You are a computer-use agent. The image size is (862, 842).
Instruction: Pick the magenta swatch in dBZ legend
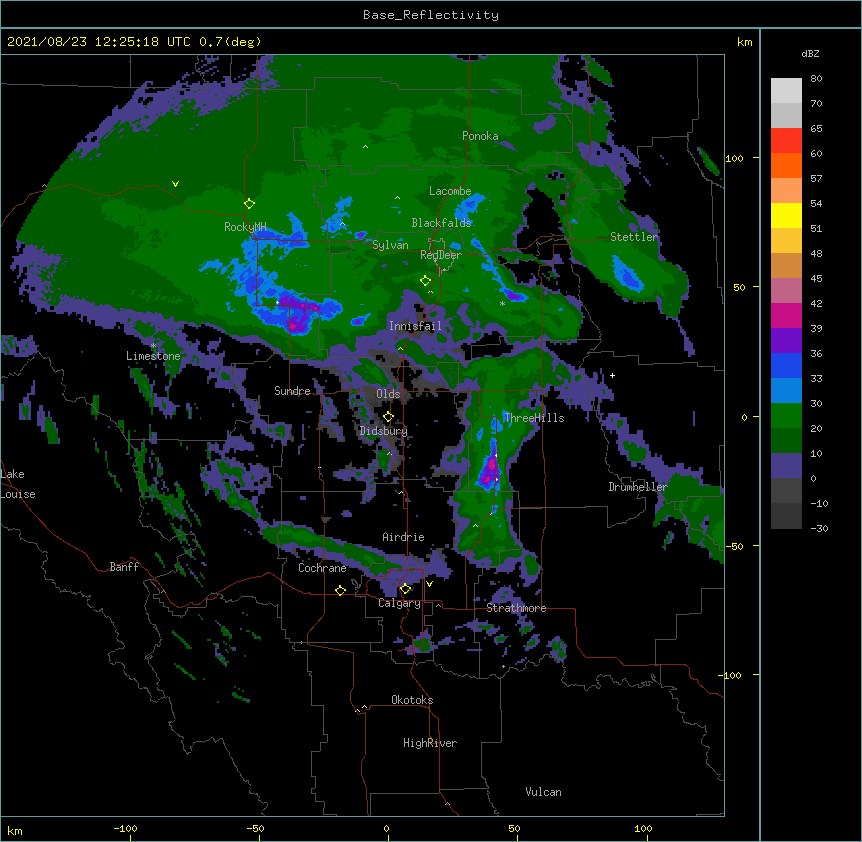(x=786, y=315)
